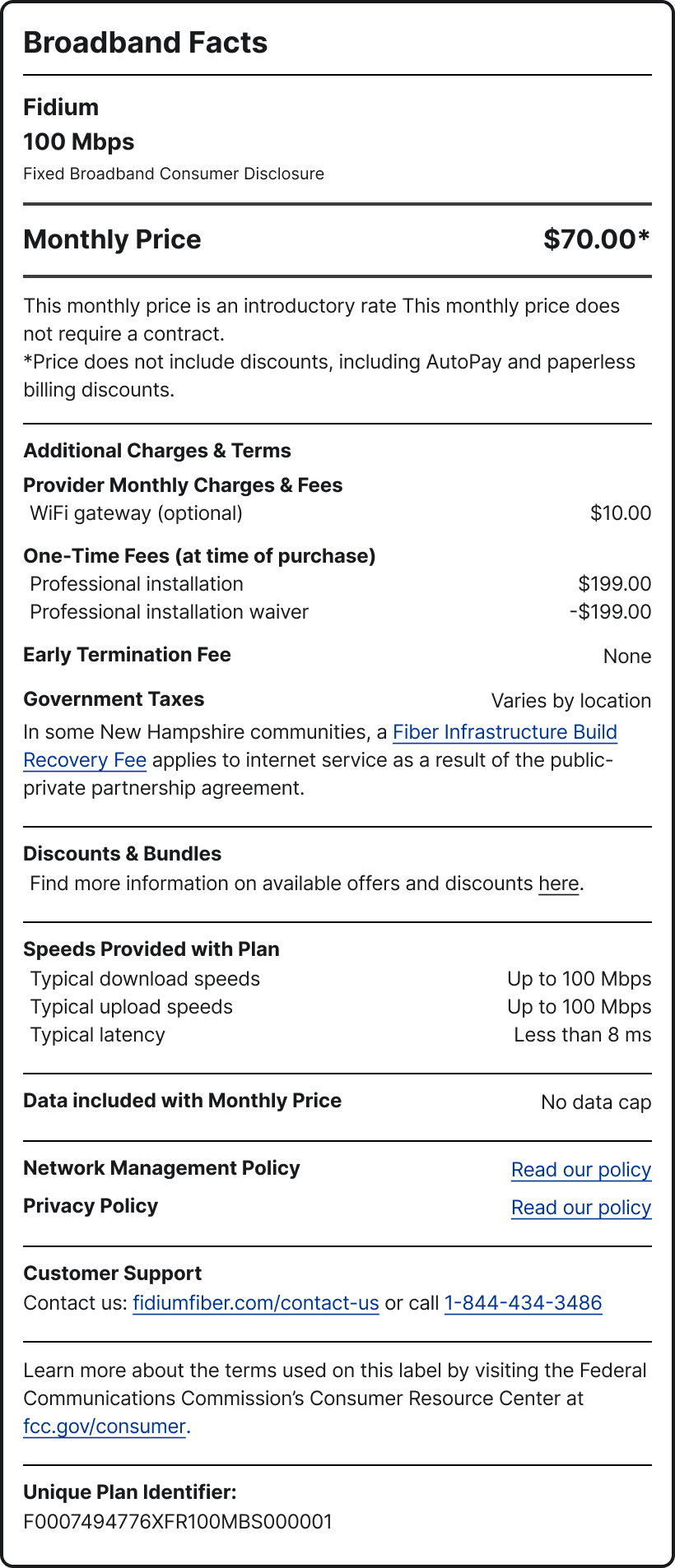This screenshot has width=675, height=1568.
Task: Click the Discounts & Bundles heading
Action: tap(122, 854)
